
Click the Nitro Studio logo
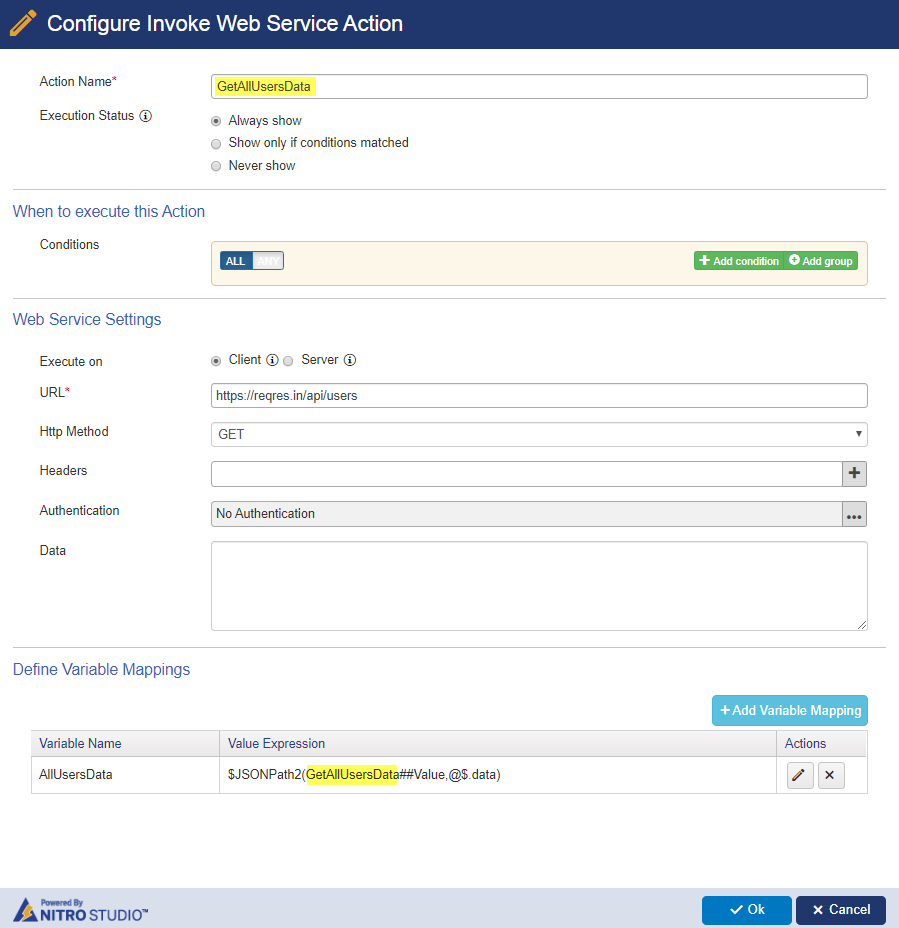tap(80, 910)
